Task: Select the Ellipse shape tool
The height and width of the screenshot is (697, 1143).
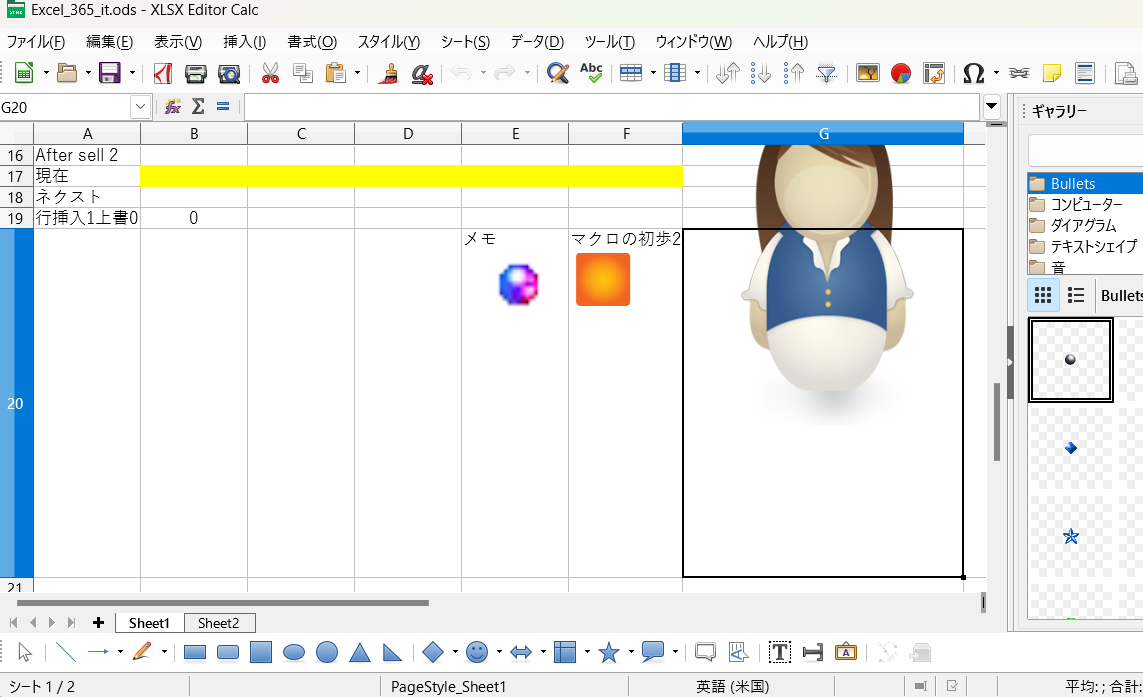Action: [x=294, y=652]
